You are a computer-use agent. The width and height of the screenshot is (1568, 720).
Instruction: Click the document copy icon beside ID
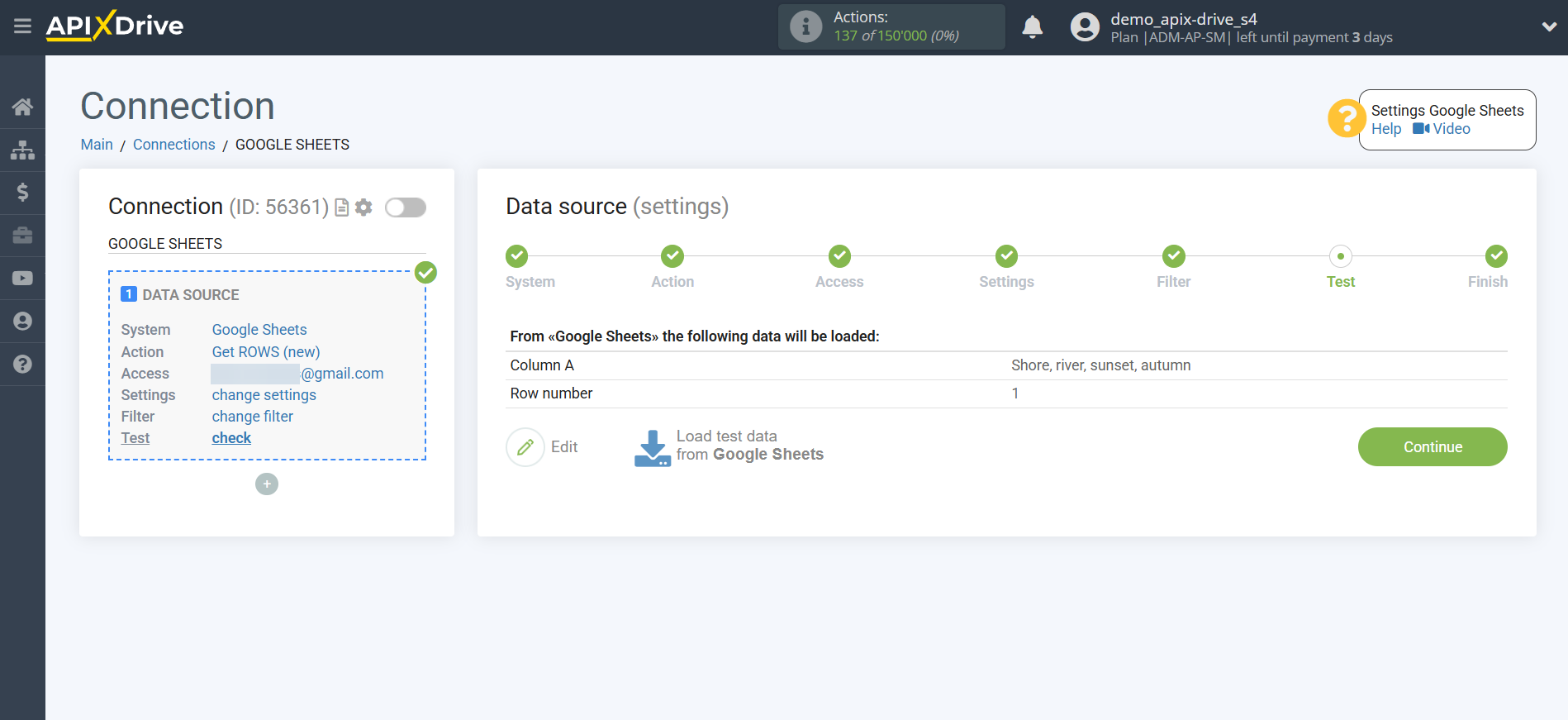coord(341,207)
